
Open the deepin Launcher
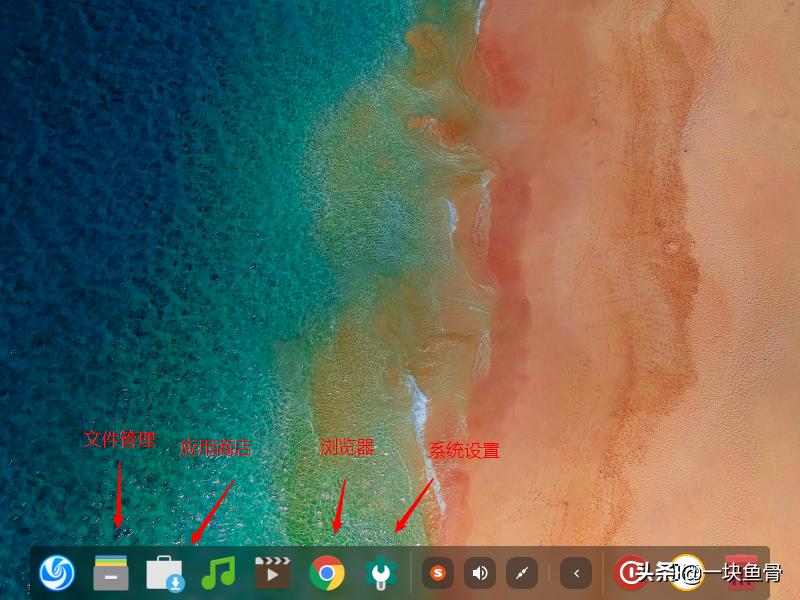pyautogui.click(x=55, y=575)
